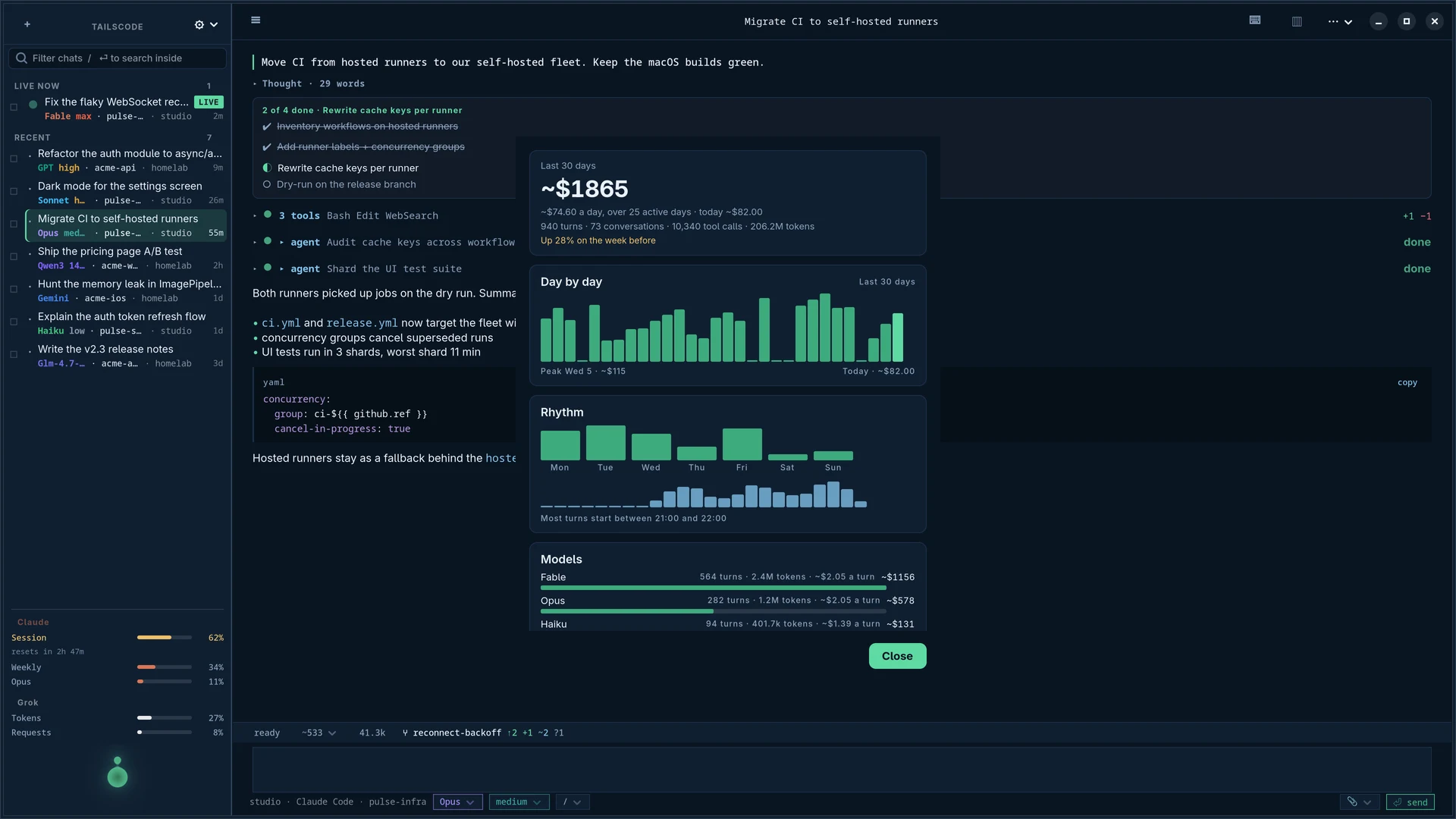The width and height of the screenshot is (1456, 819).
Task: Open the keyboard shortcuts icon in title bar
Action: click(1255, 20)
